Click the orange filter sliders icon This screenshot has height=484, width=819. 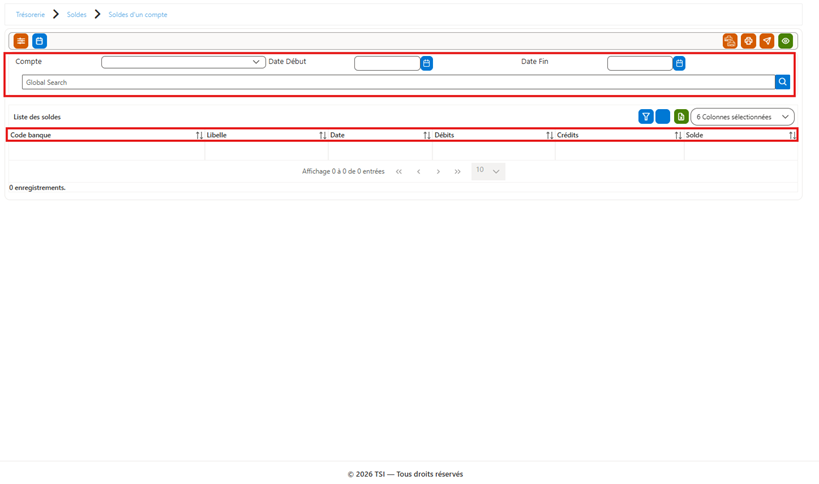pyautogui.click(x=21, y=41)
